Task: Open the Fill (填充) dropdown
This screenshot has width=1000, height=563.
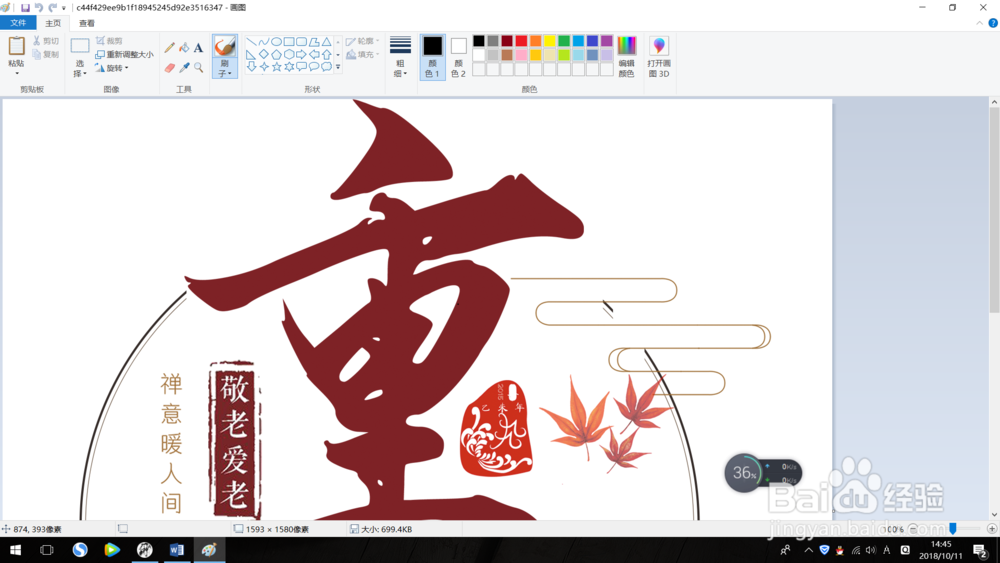Action: [362, 54]
